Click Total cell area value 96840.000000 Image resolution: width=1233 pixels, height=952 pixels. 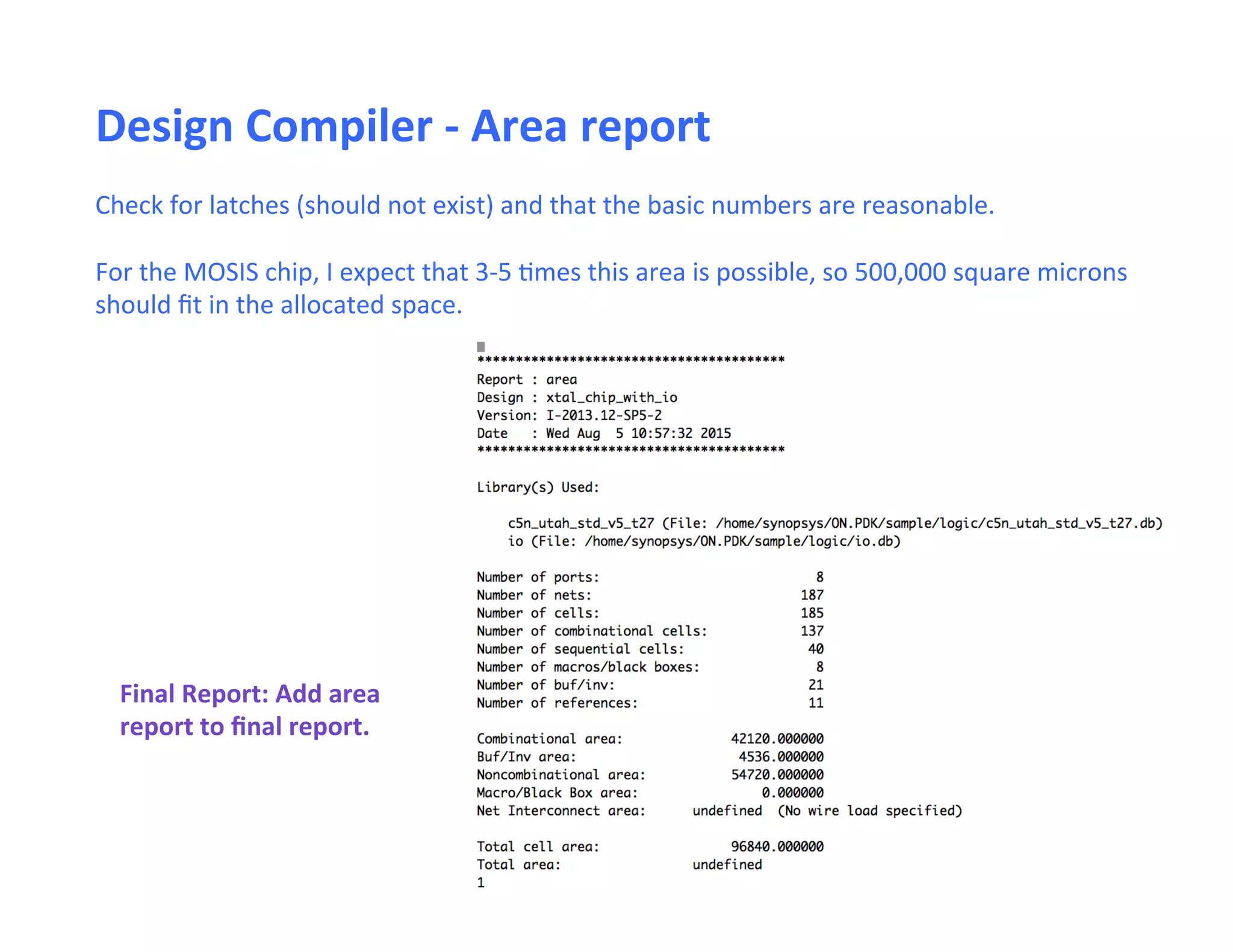tap(777, 847)
